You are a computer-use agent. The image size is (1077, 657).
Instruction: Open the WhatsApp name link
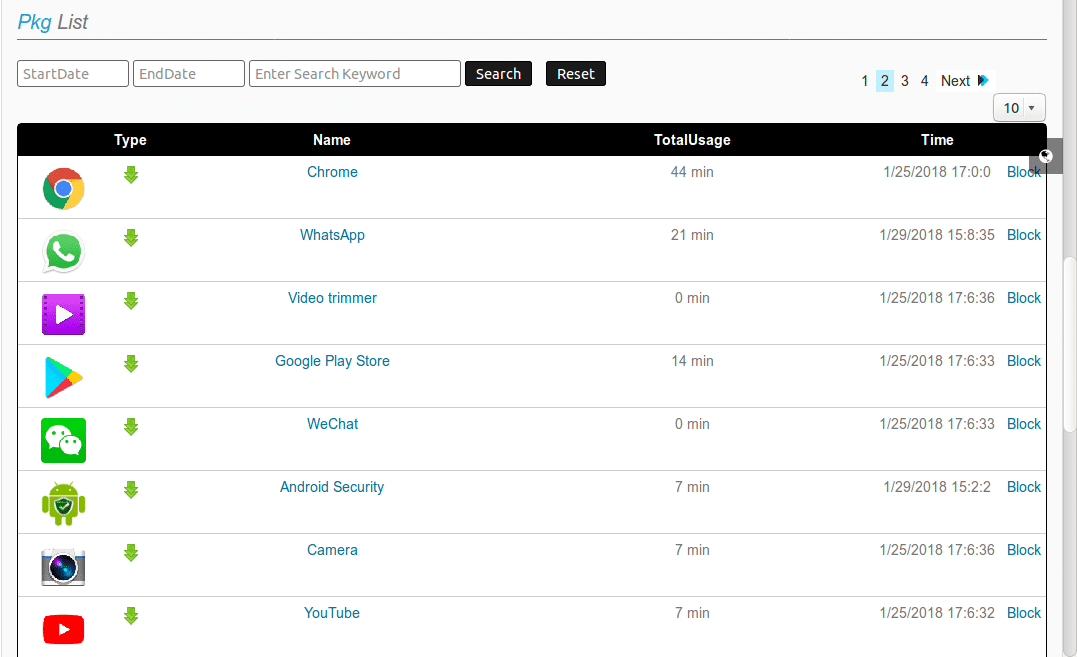(x=332, y=235)
